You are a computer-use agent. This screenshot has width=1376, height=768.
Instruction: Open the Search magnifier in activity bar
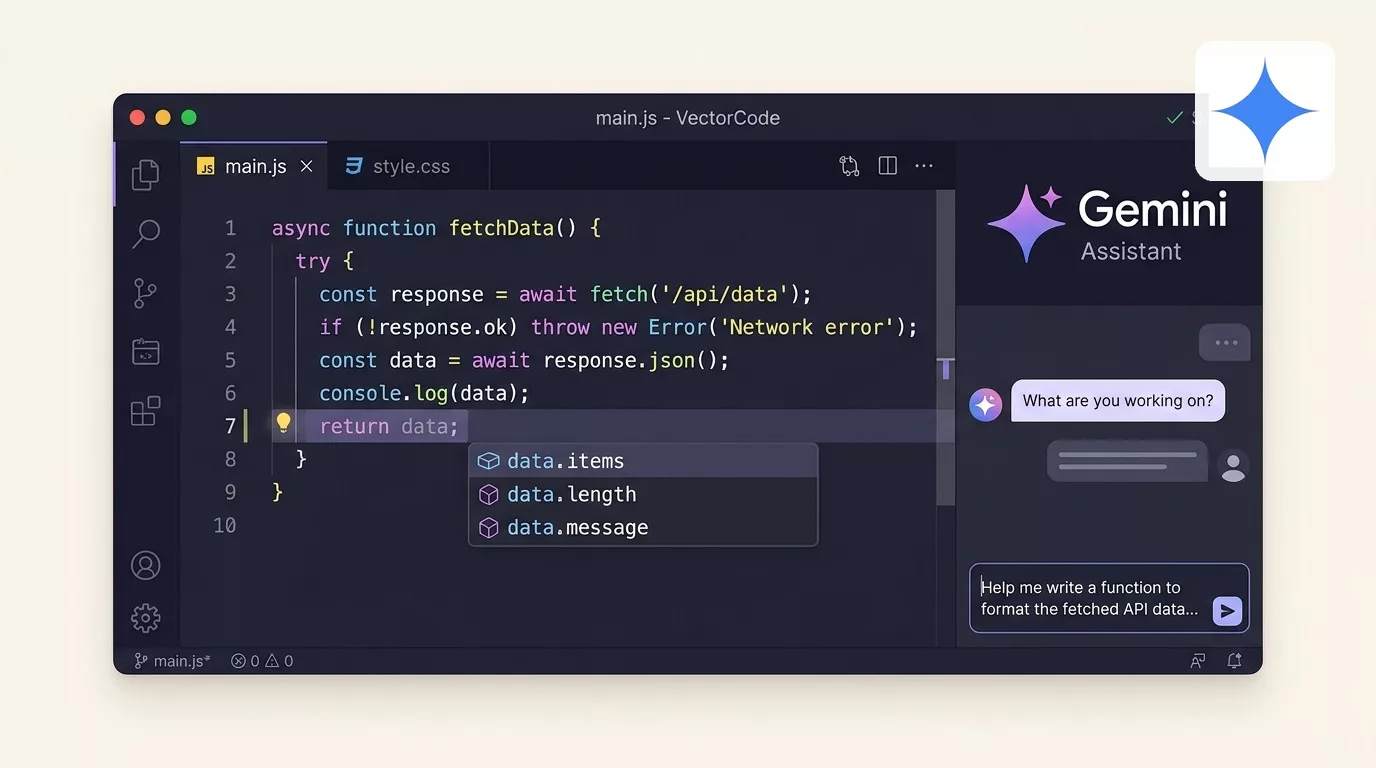[146, 235]
